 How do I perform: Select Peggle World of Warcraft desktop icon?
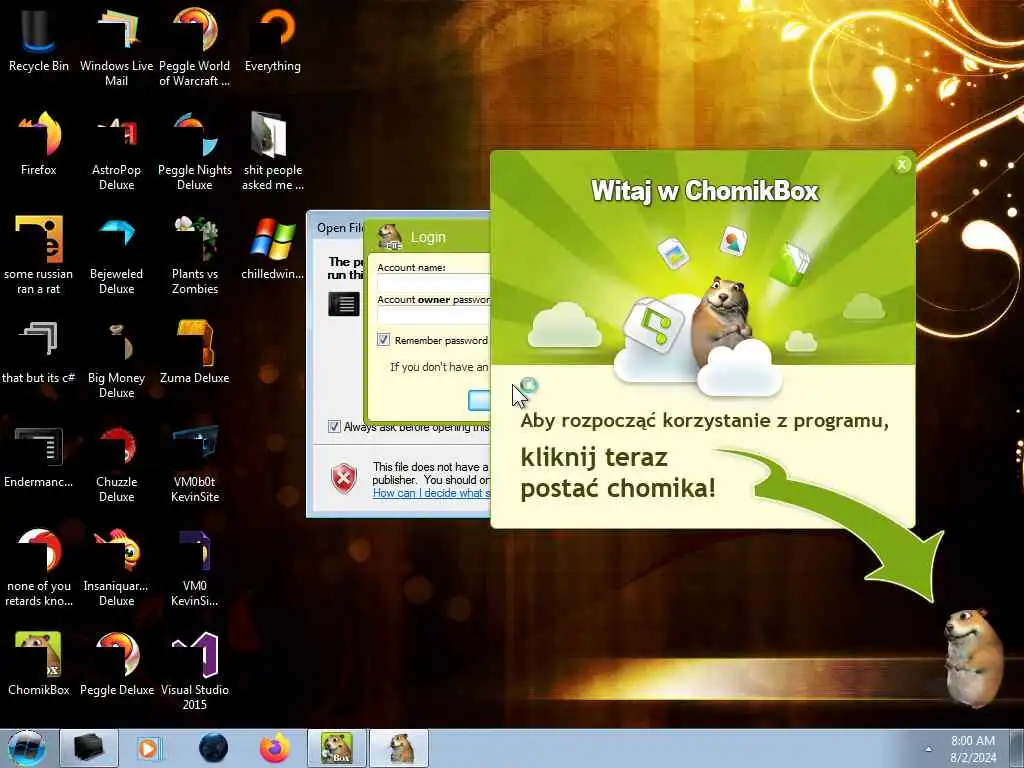[x=195, y=47]
